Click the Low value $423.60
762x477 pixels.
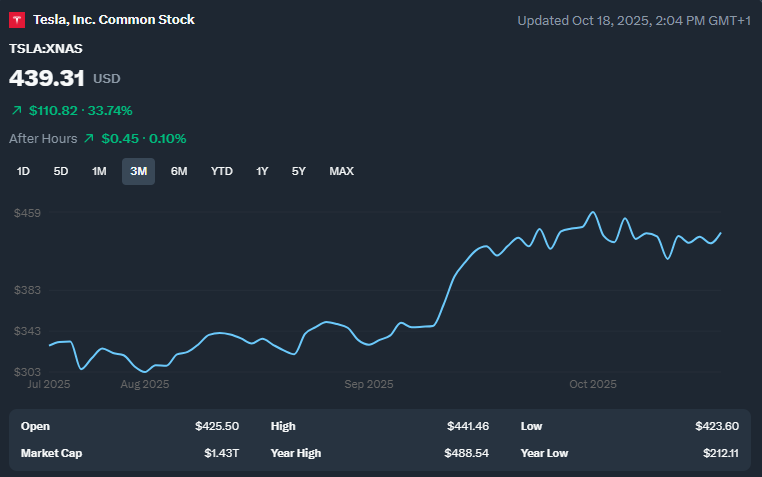pos(717,426)
